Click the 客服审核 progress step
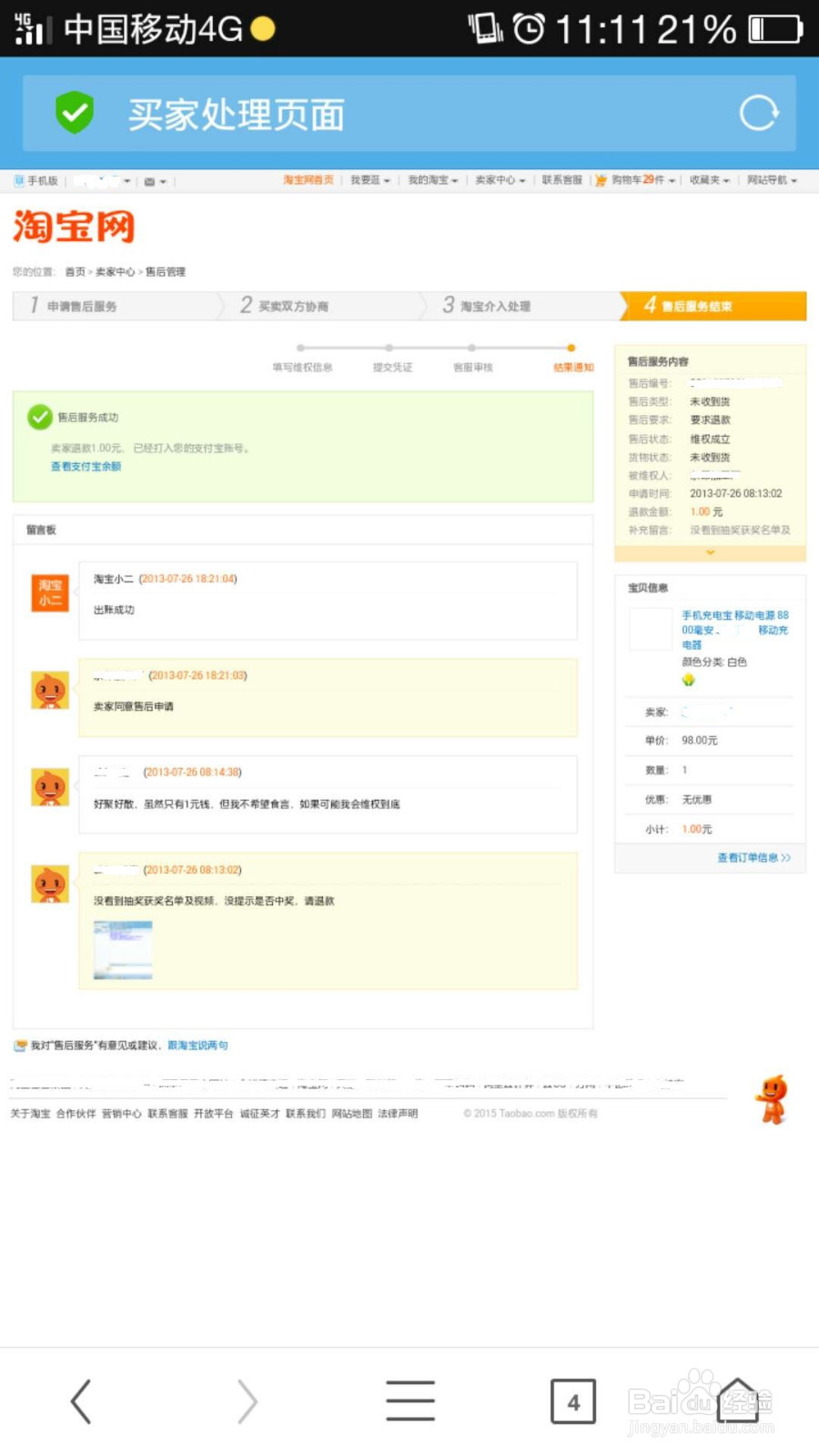819x1456 pixels. tap(472, 368)
